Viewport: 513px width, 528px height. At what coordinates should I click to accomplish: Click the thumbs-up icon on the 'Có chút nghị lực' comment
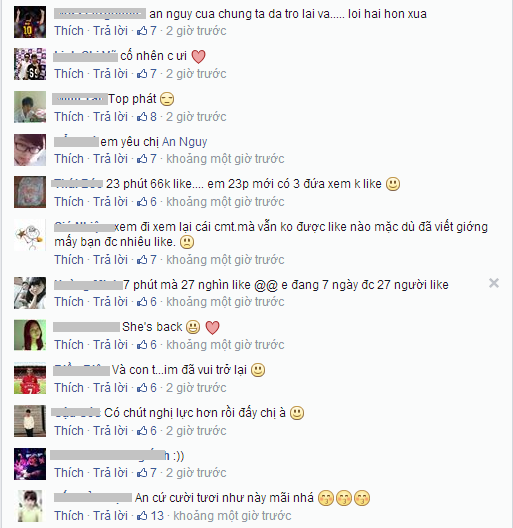(x=142, y=430)
